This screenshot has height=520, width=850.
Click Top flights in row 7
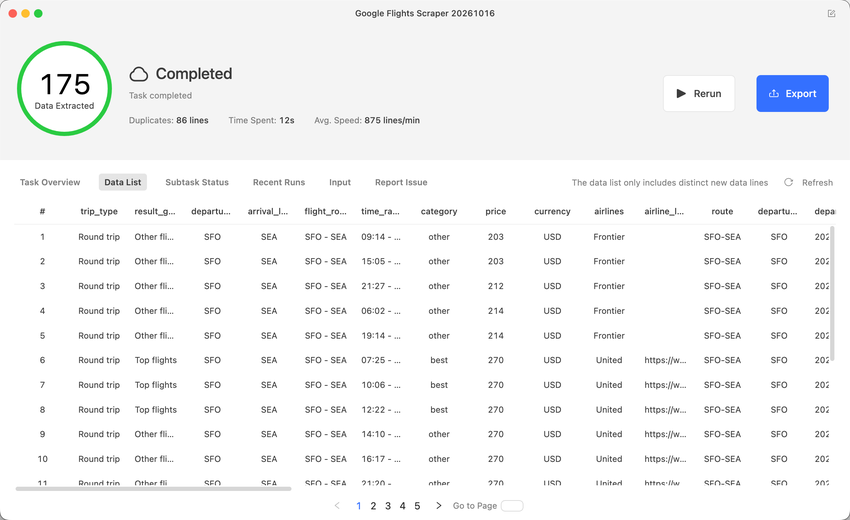click(x=156, y=385)
